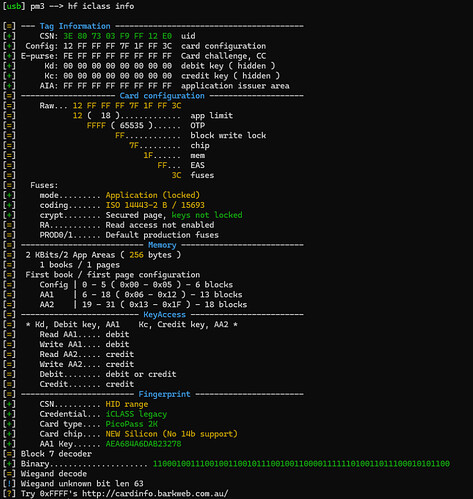The width and height of the screenshot is (473, 499).
Task: Click the 'Read AA1' debit row
Action: pyautogui.click(x=84, y=335)
